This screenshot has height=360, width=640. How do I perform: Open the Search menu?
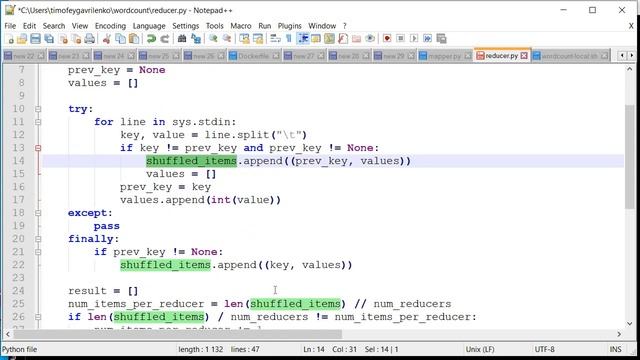[x=54, y=26]
